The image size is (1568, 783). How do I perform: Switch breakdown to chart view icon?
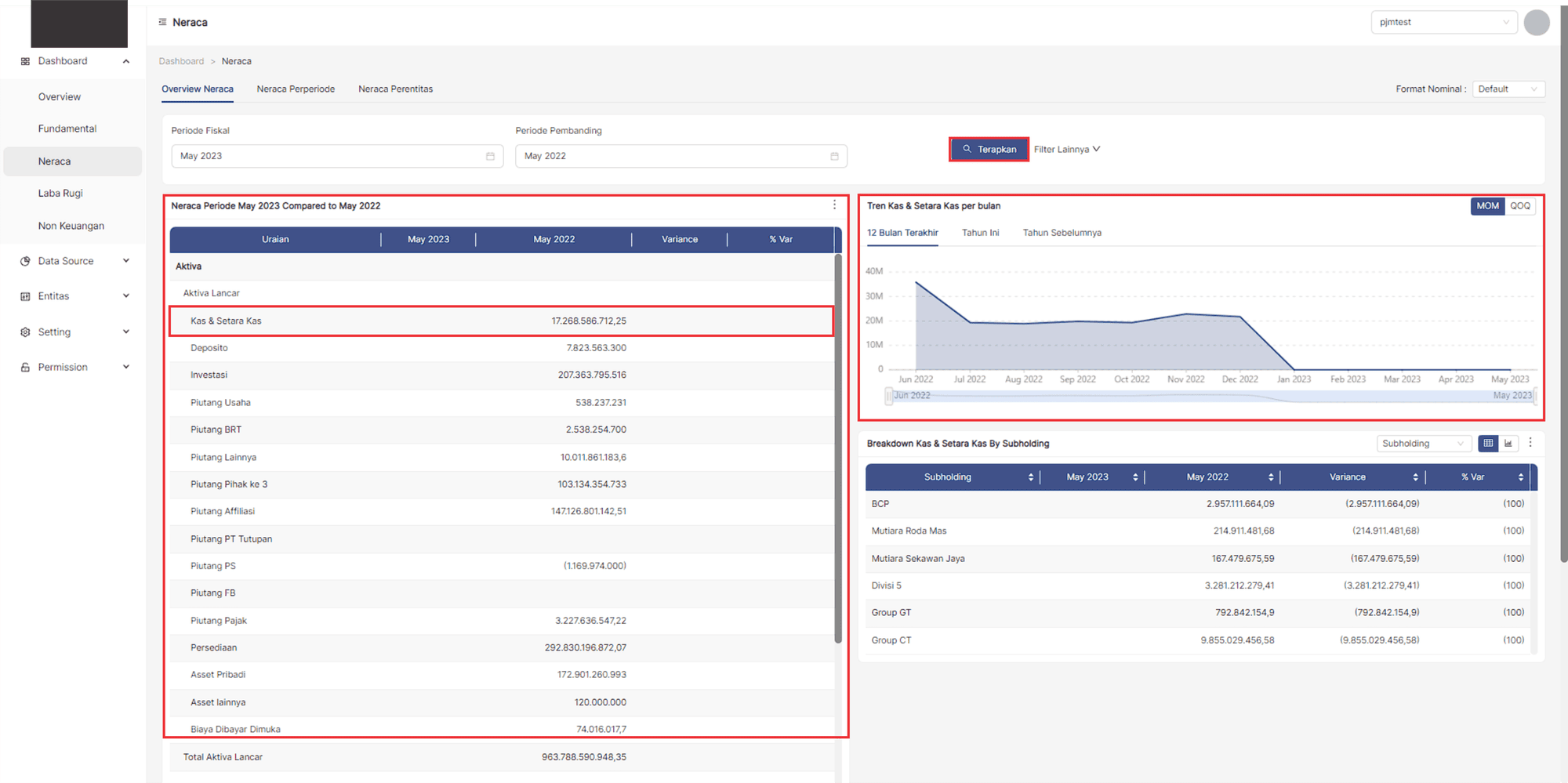click(1508, 444)
